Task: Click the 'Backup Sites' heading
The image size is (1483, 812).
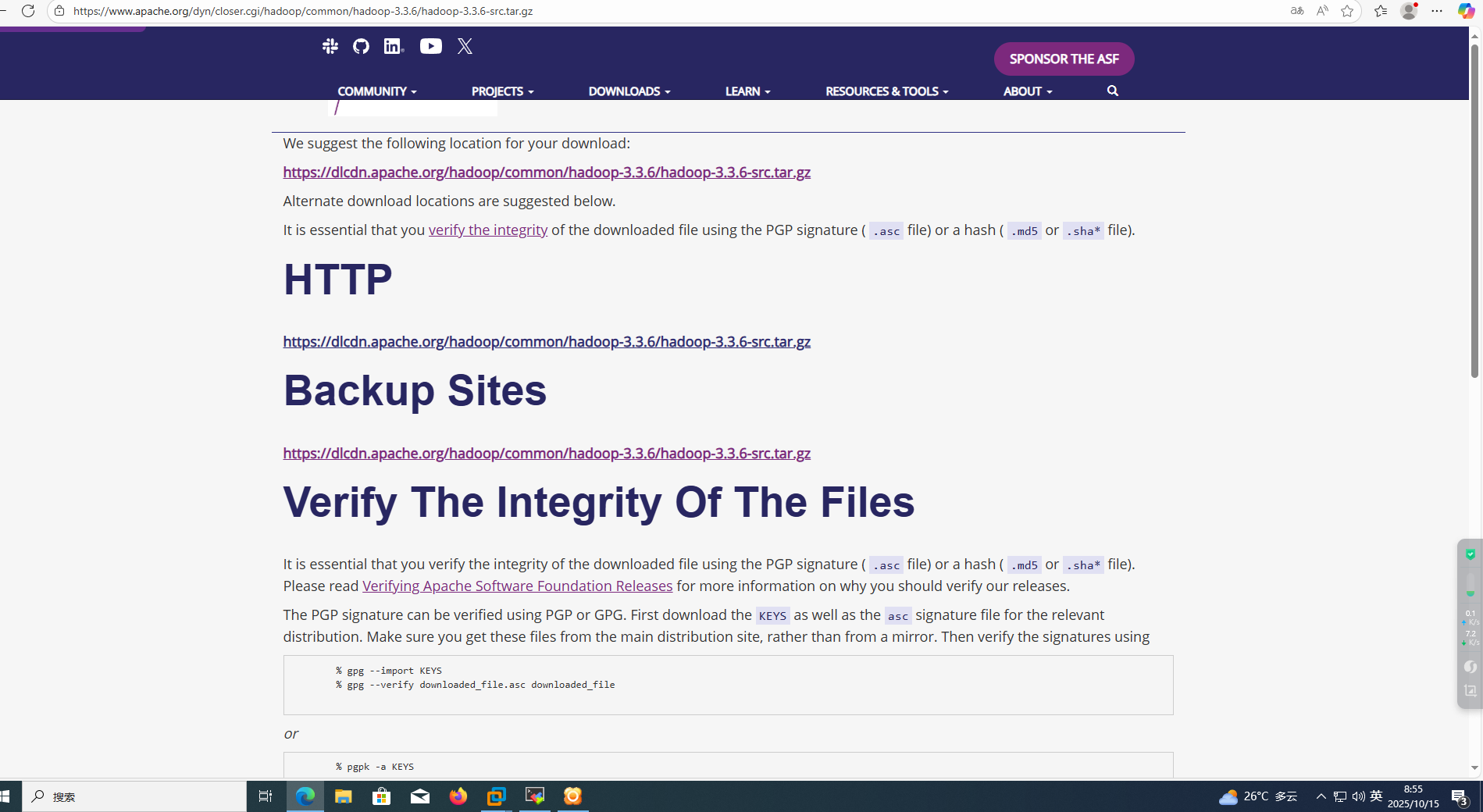Action: [415, 390]
